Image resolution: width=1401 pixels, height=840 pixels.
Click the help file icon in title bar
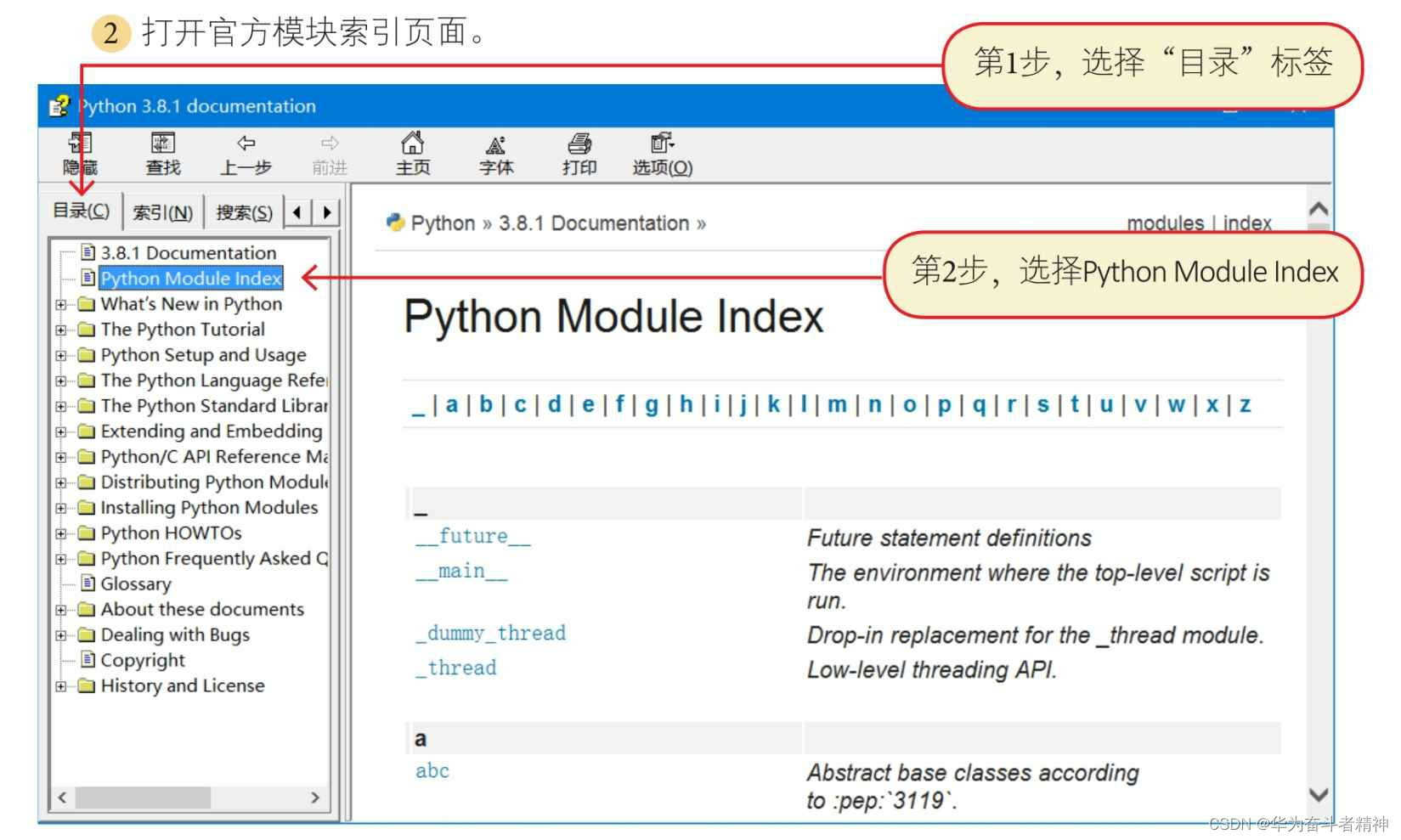coord(59,106)
